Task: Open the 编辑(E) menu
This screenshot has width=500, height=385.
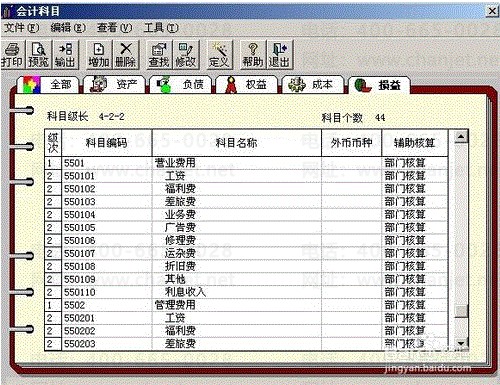Action: click(x=68, y=28)
